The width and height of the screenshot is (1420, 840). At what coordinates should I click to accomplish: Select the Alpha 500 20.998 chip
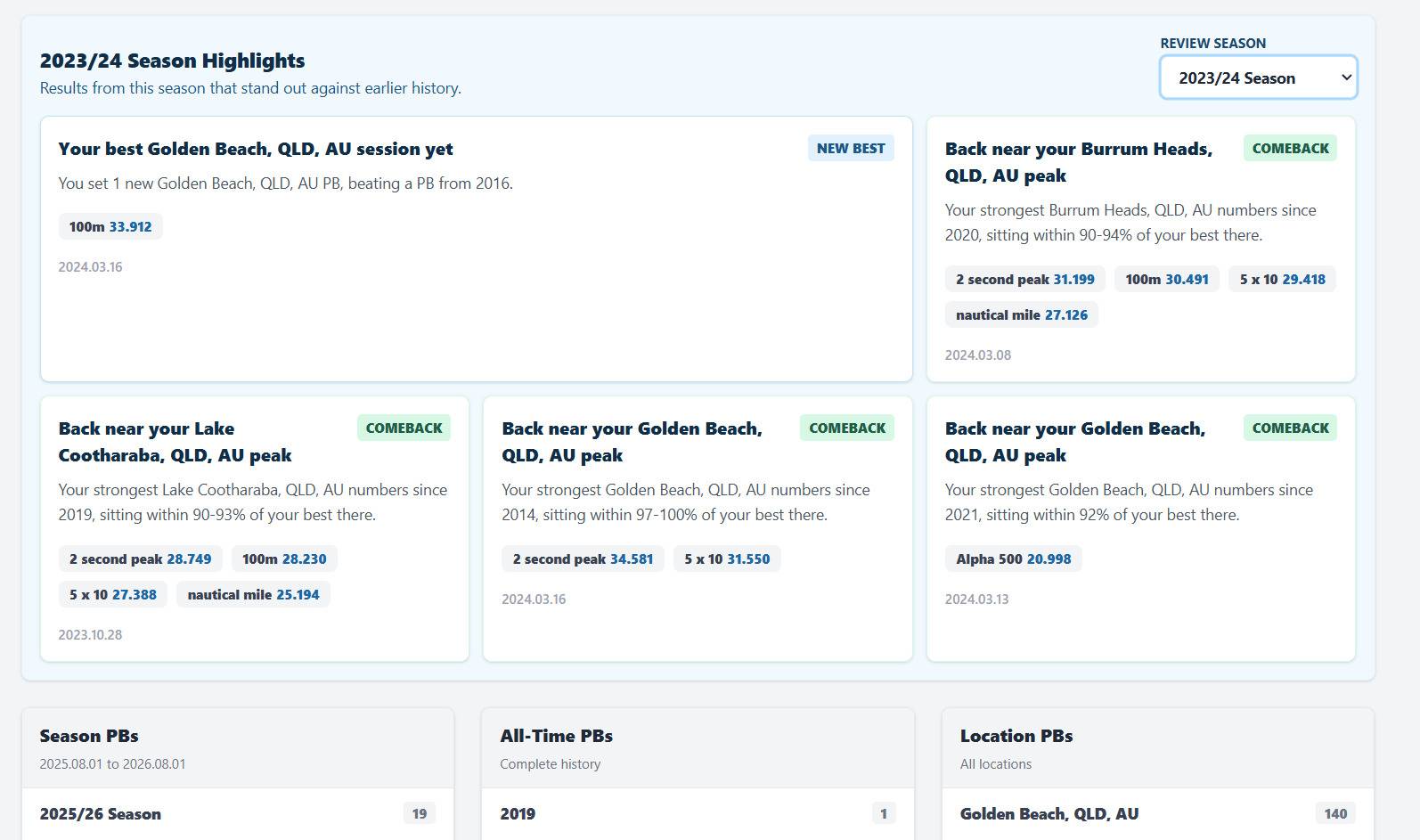1014,559
